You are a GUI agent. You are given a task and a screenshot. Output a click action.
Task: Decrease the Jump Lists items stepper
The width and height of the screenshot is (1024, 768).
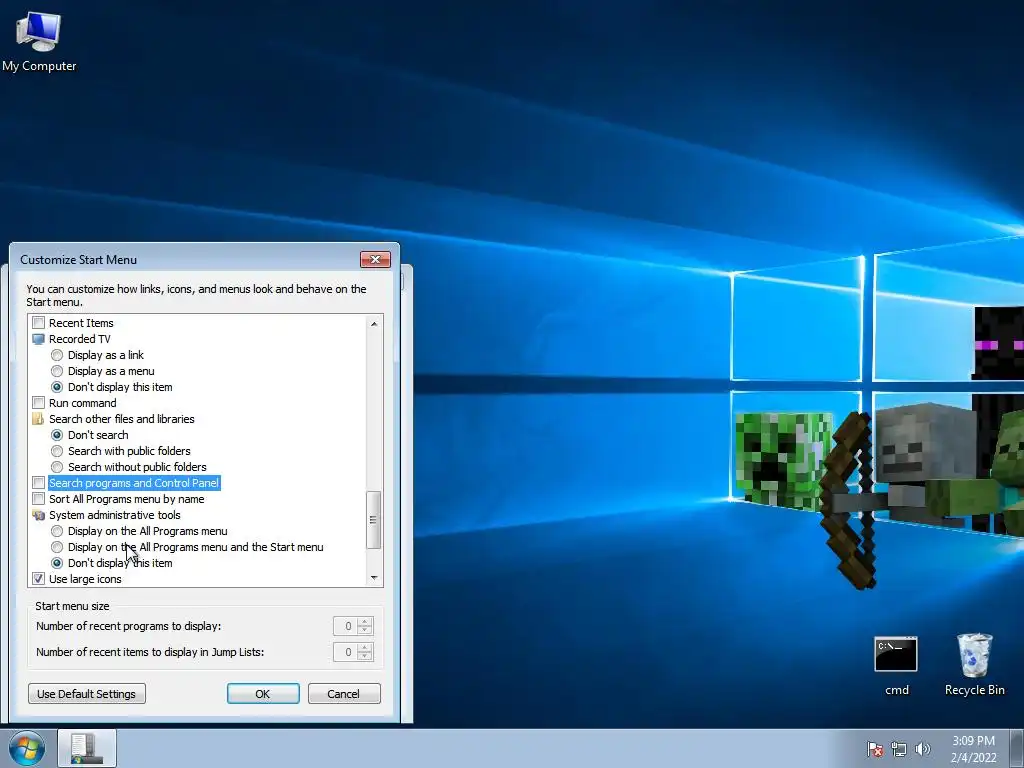click(365, 656)
